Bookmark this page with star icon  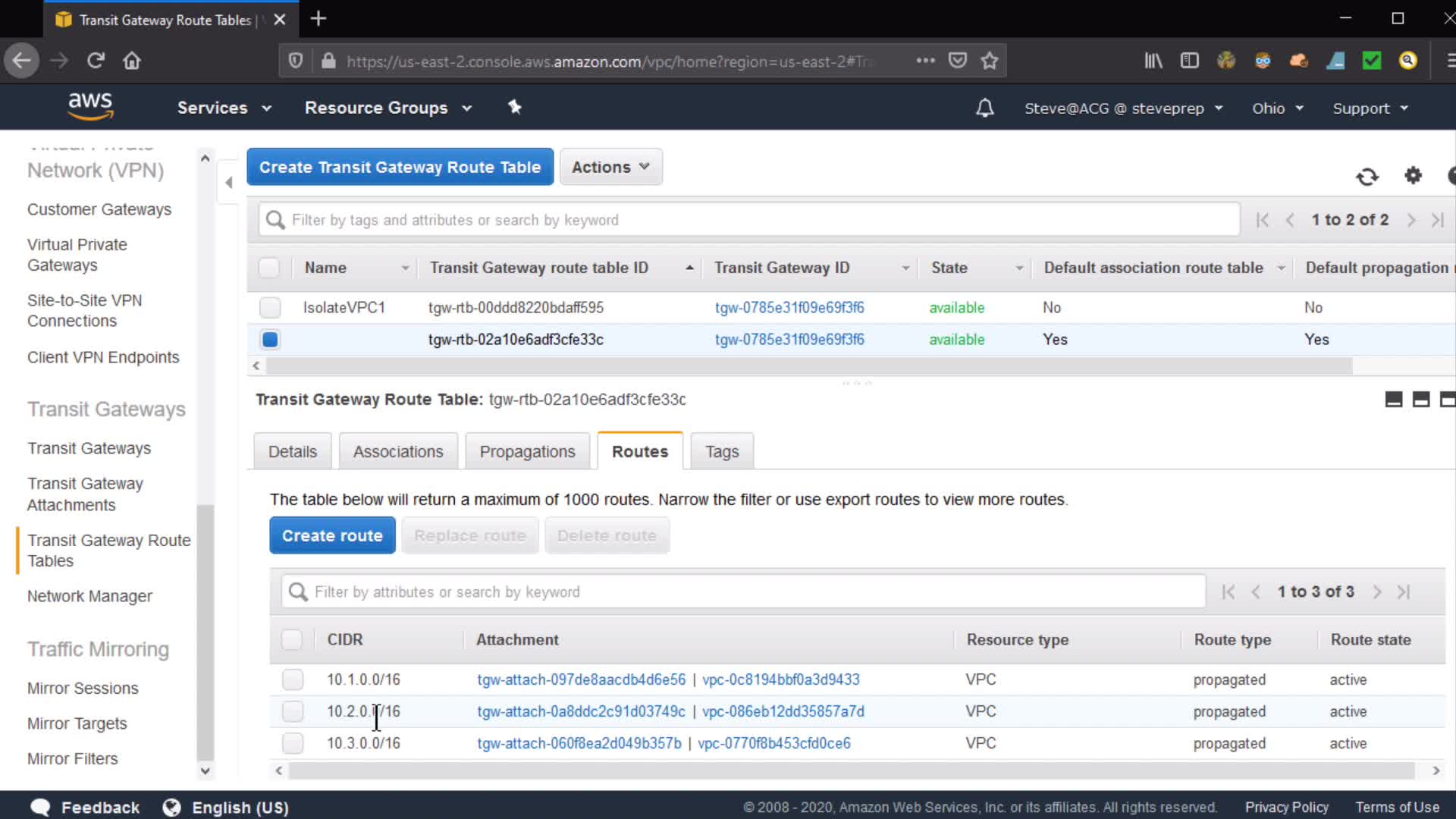[989, 61]
